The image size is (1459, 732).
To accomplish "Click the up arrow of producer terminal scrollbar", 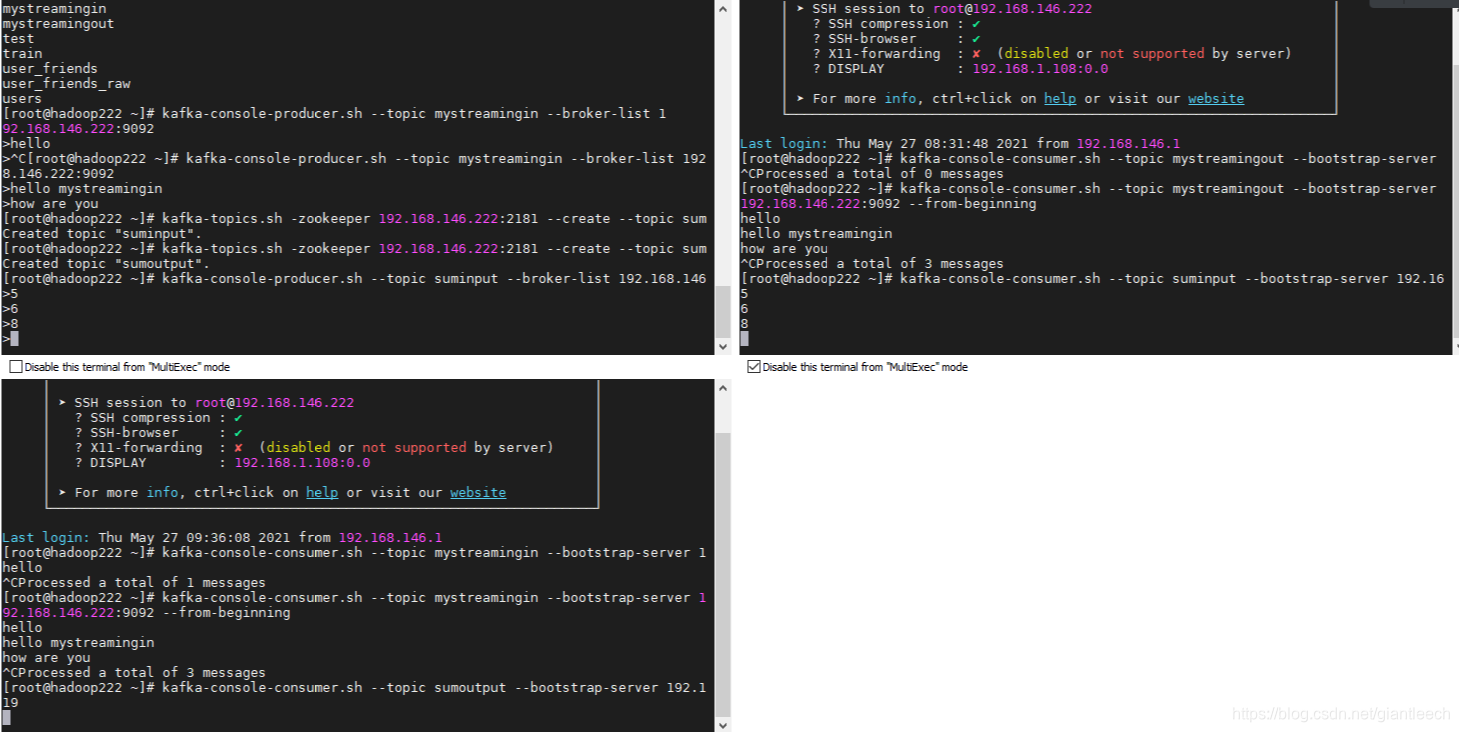I will (723, 8).
